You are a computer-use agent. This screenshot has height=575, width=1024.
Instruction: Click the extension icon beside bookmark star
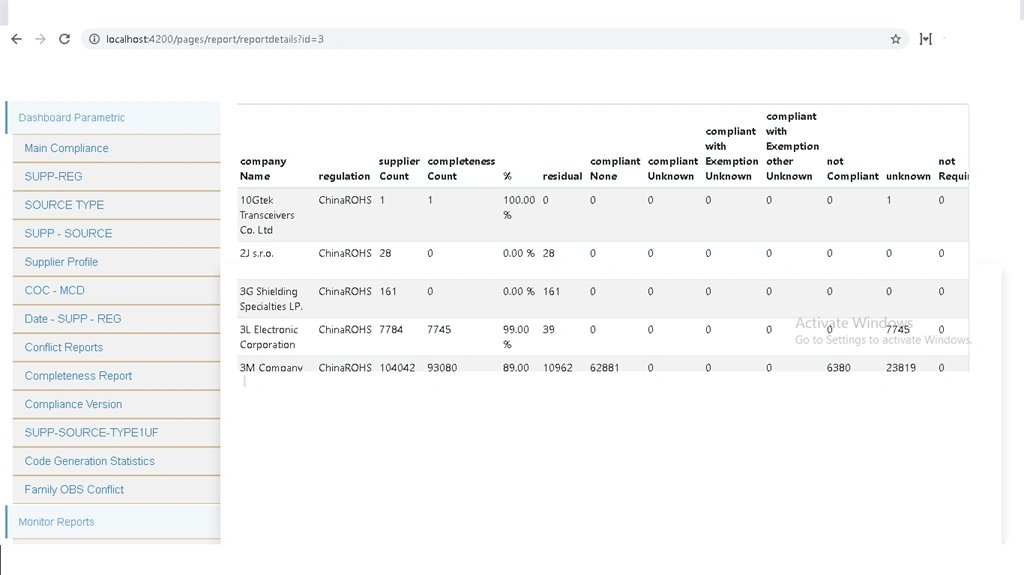coord(925,39)
